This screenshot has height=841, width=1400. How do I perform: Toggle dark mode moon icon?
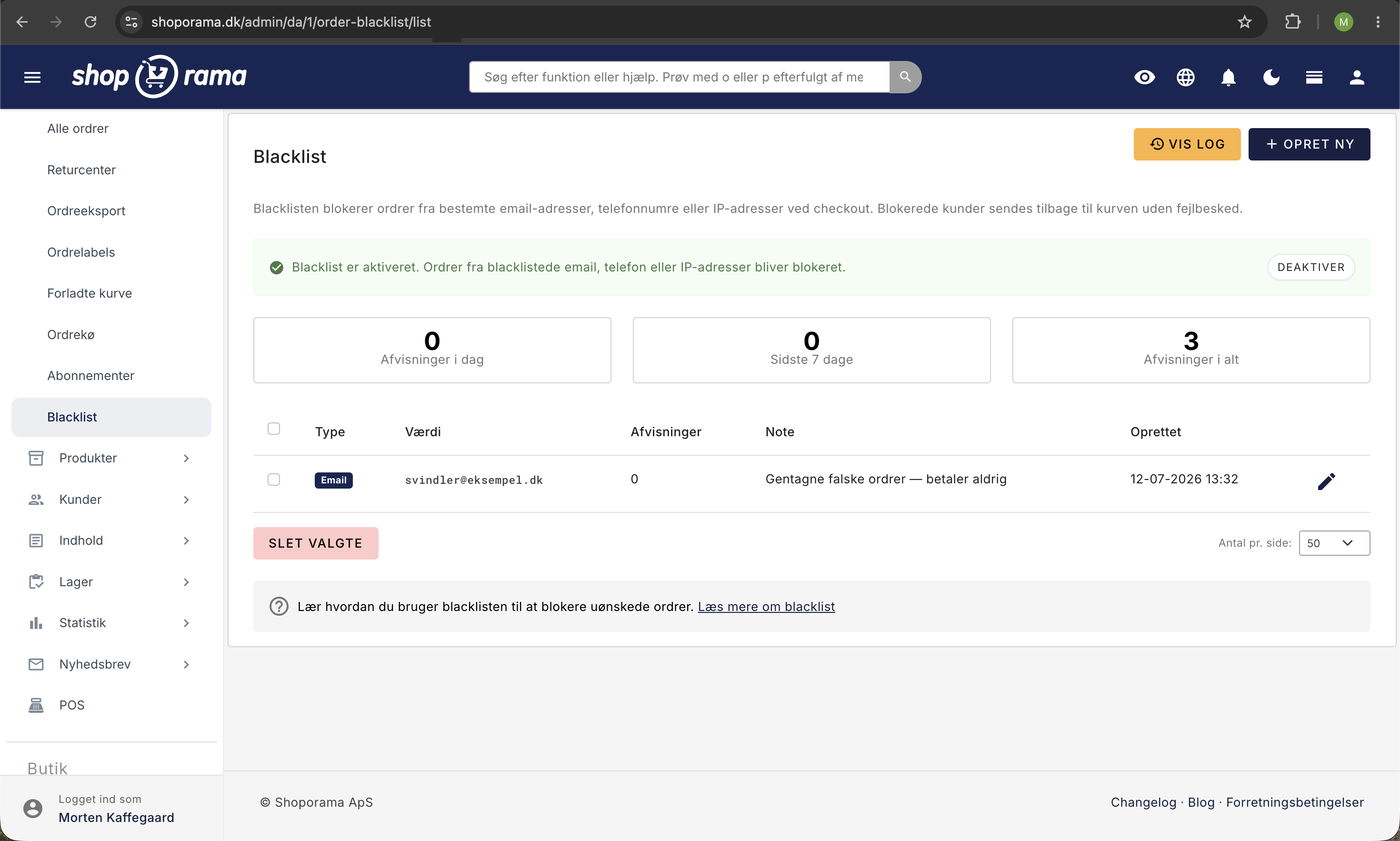[x=1272, y=77]
